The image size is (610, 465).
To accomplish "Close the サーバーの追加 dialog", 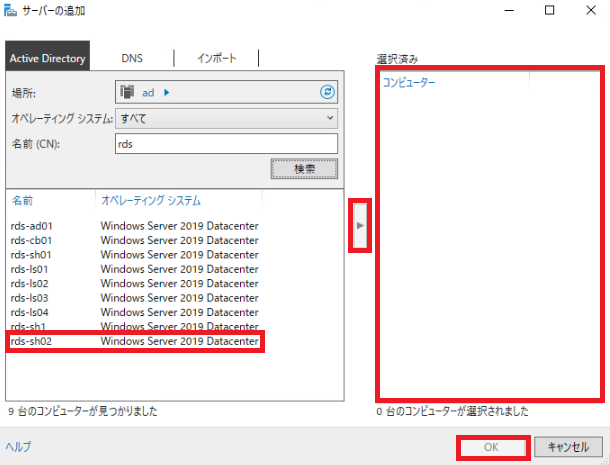I will click(x=591, y=11).
